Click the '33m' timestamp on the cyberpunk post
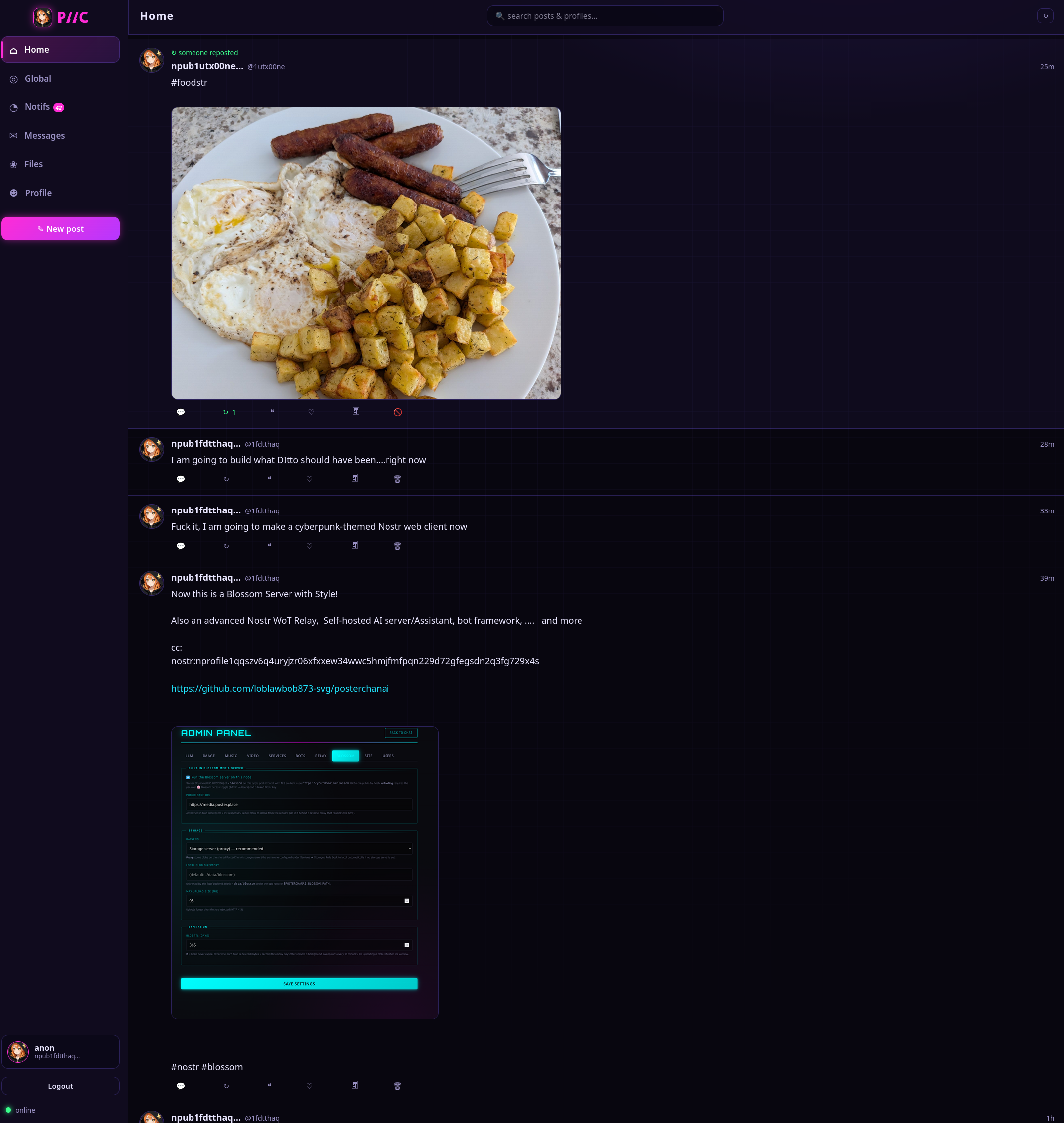The width and height of the screenshot is (1064, 1123). pos(1047,511)
